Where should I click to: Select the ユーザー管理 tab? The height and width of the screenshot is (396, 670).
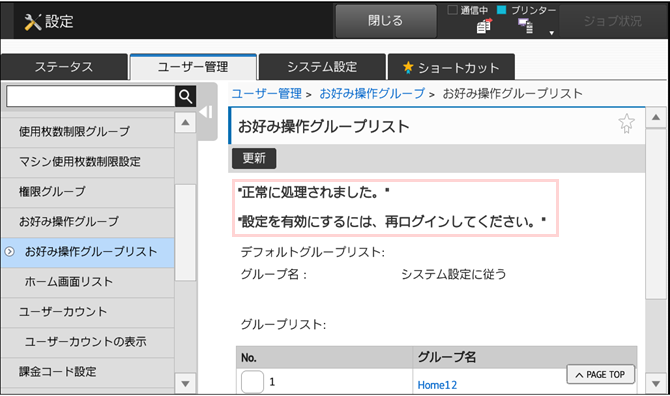click(193, 67)
